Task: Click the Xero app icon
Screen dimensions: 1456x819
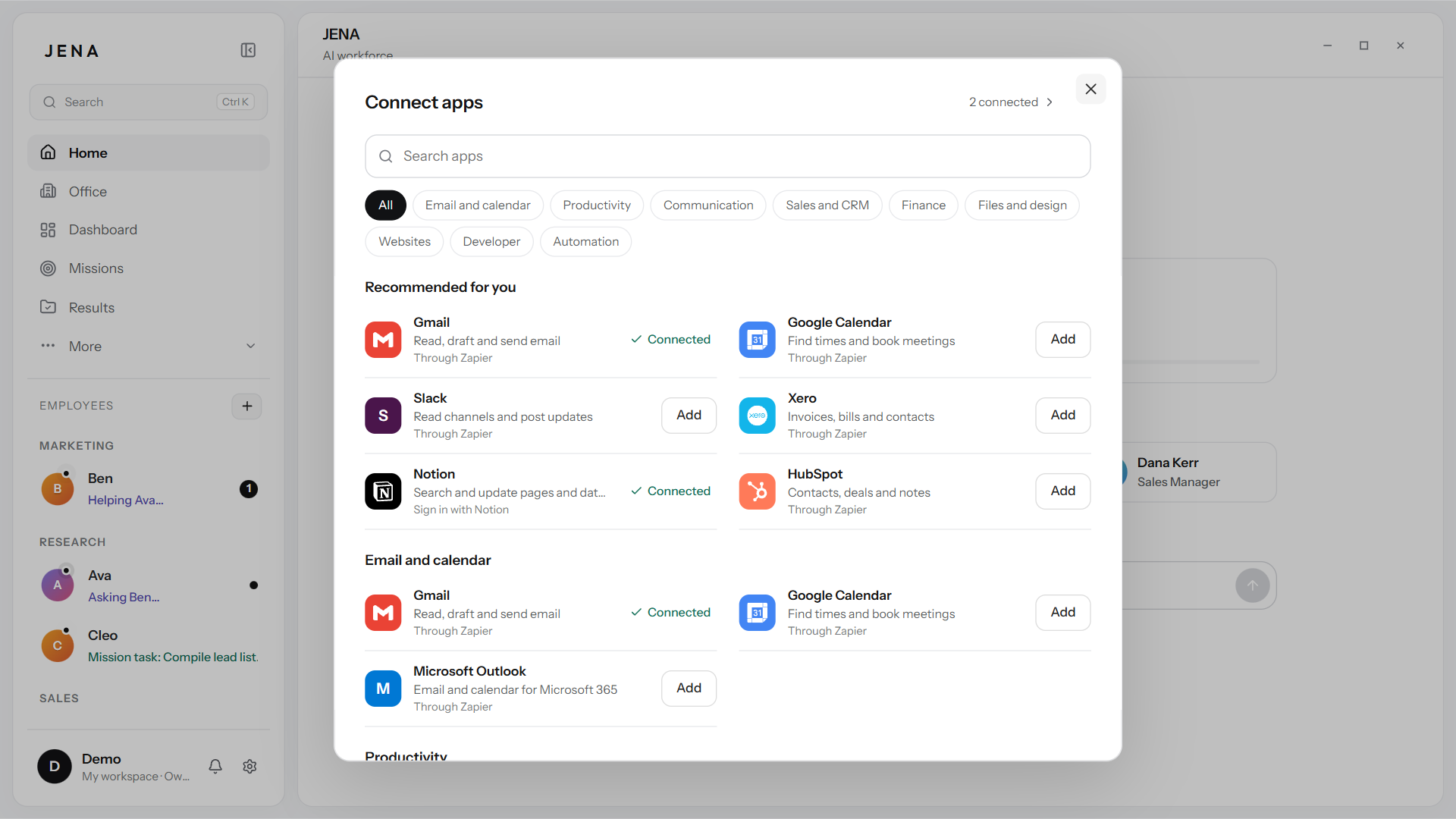Action: [757, 416]
